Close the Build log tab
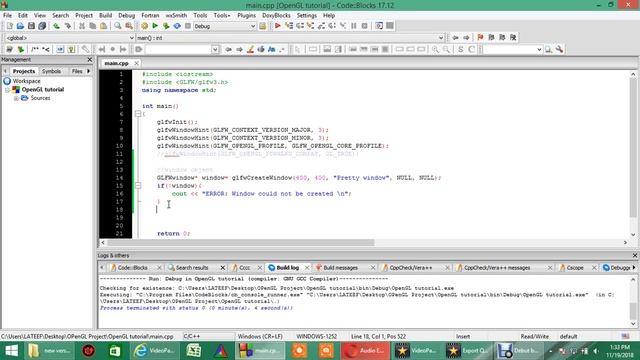Image resolution: width=640 pixels, height=360 pixels. coord(307,268)
